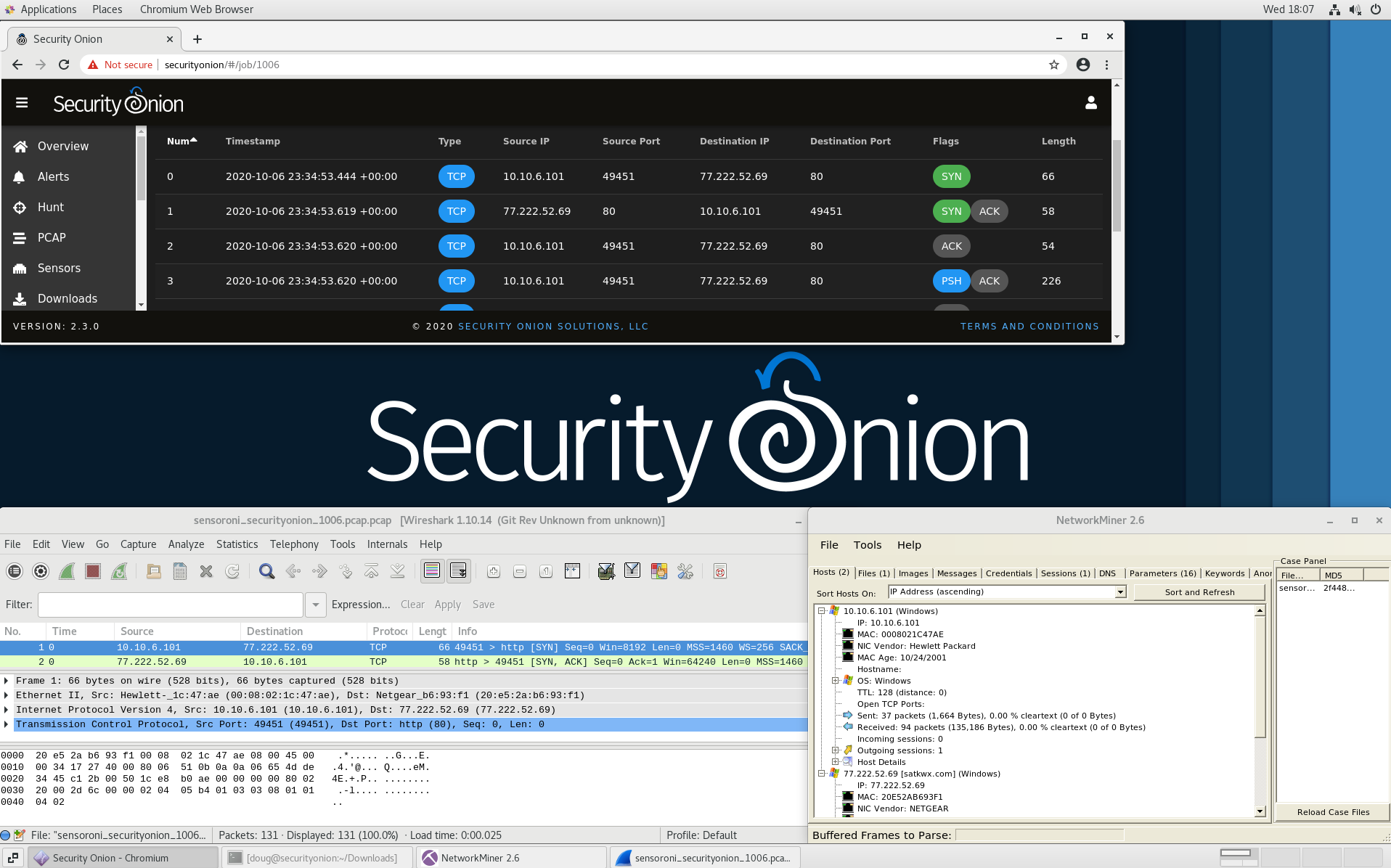The image size is (1391, 868).
Task: Expand Frame 1 details in Wireshark
Action: [7, 681]
